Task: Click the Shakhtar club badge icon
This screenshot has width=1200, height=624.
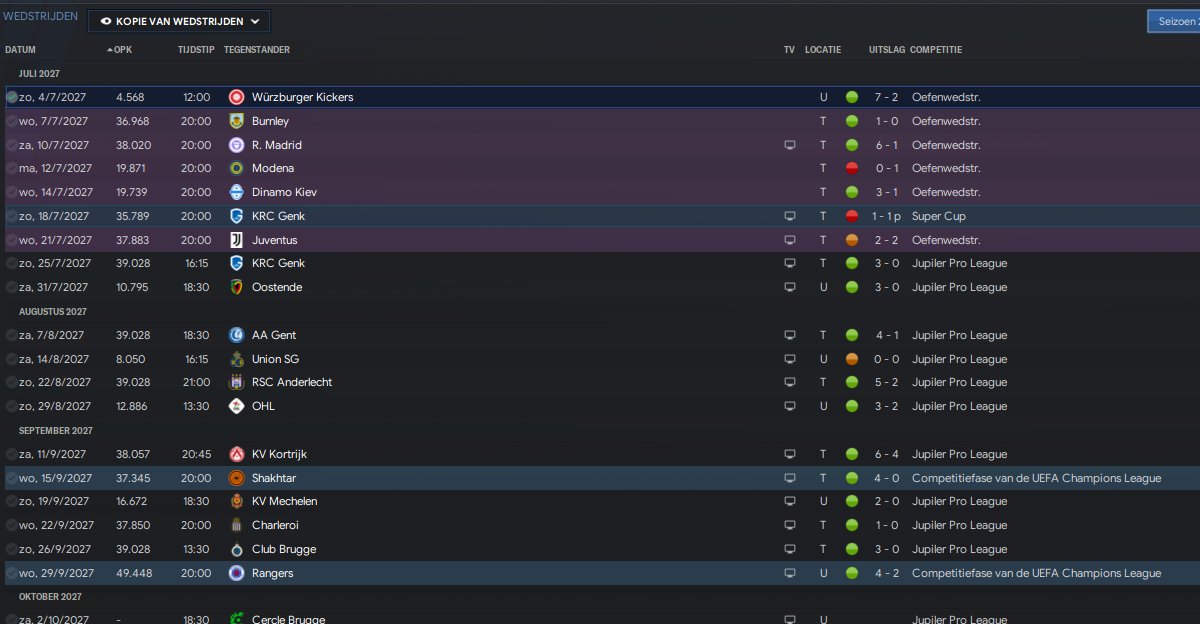Action: tap(236, 478)
